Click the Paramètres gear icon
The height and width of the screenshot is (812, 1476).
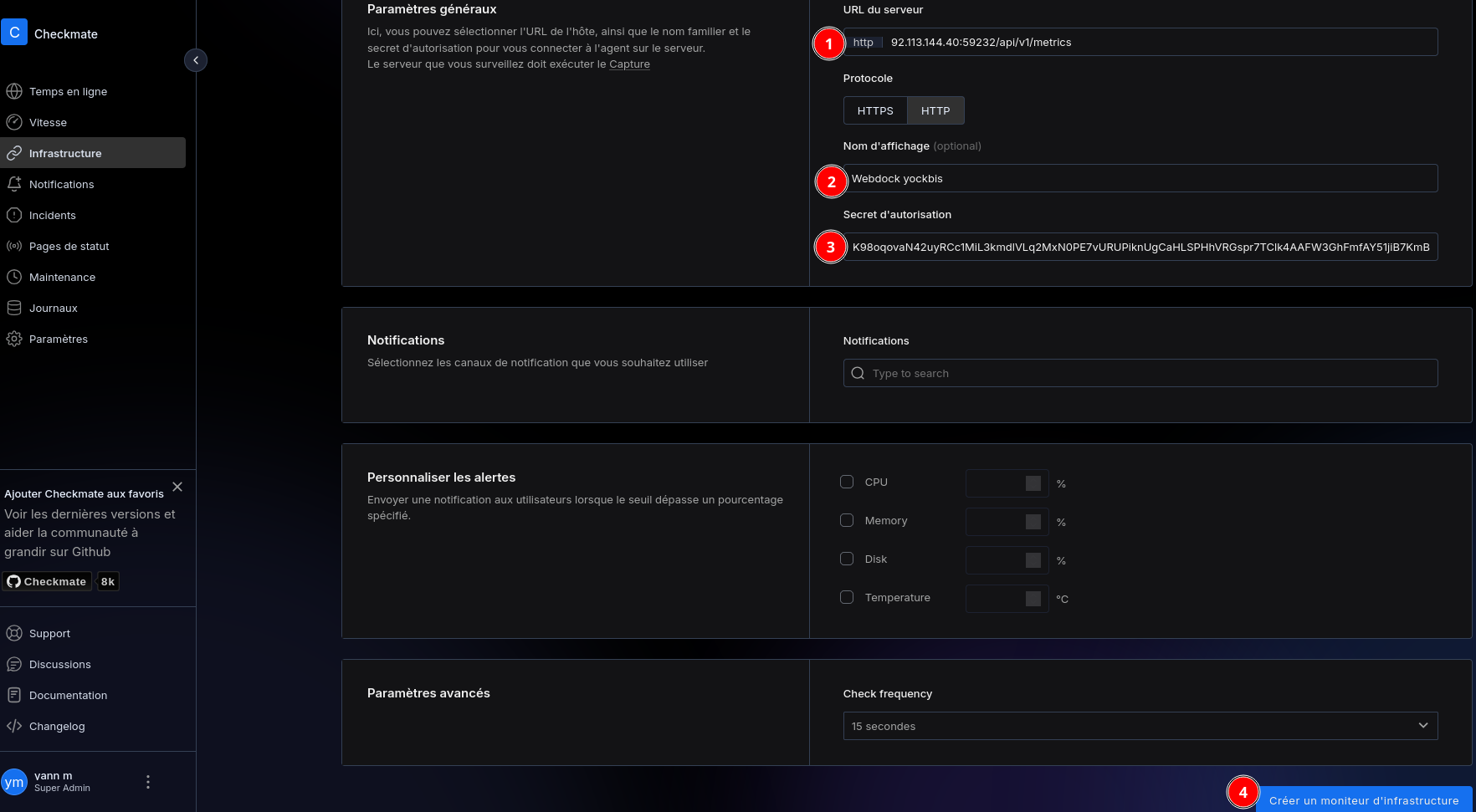click(14, 339)
